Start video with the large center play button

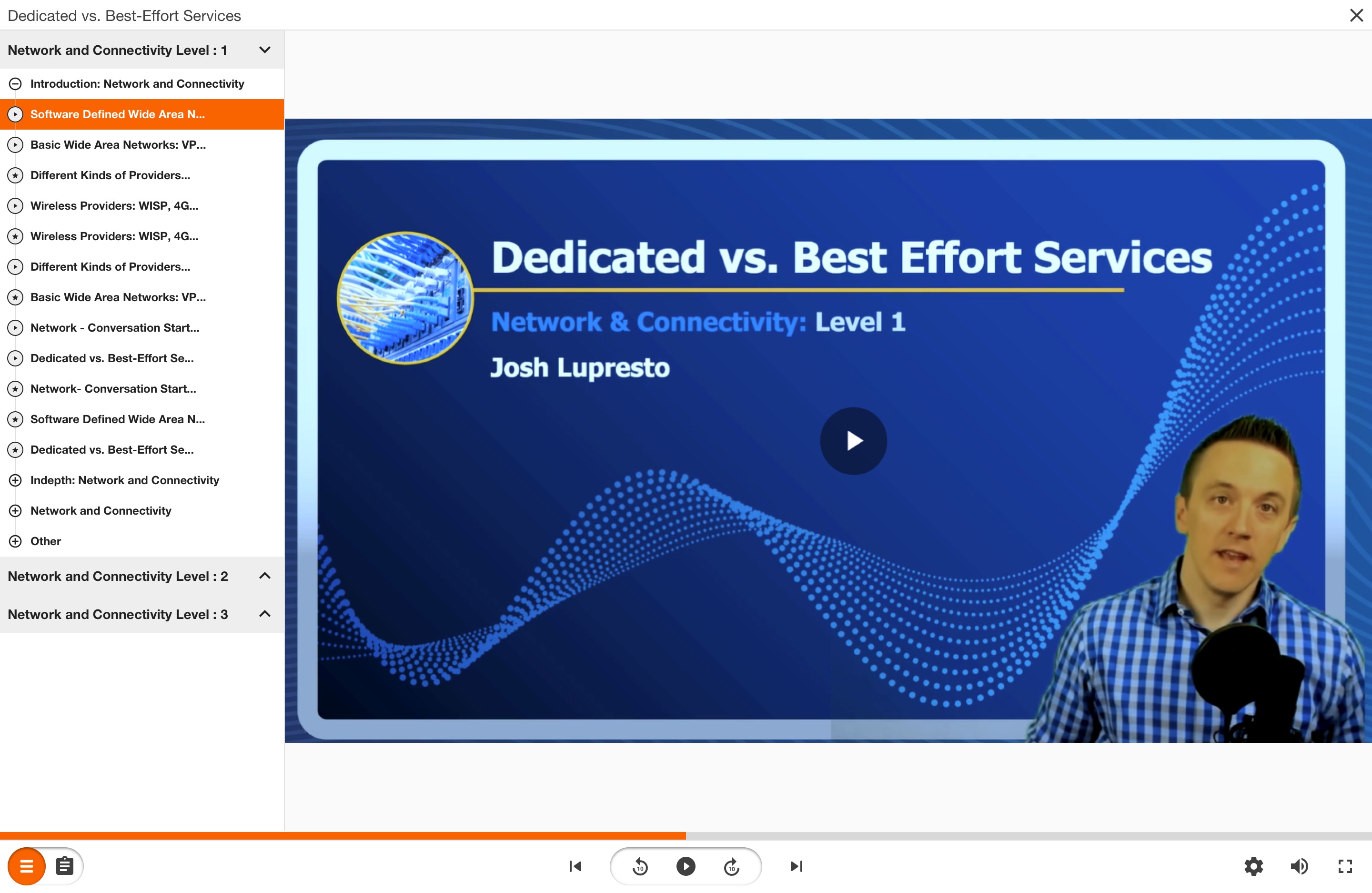(854, 441)
